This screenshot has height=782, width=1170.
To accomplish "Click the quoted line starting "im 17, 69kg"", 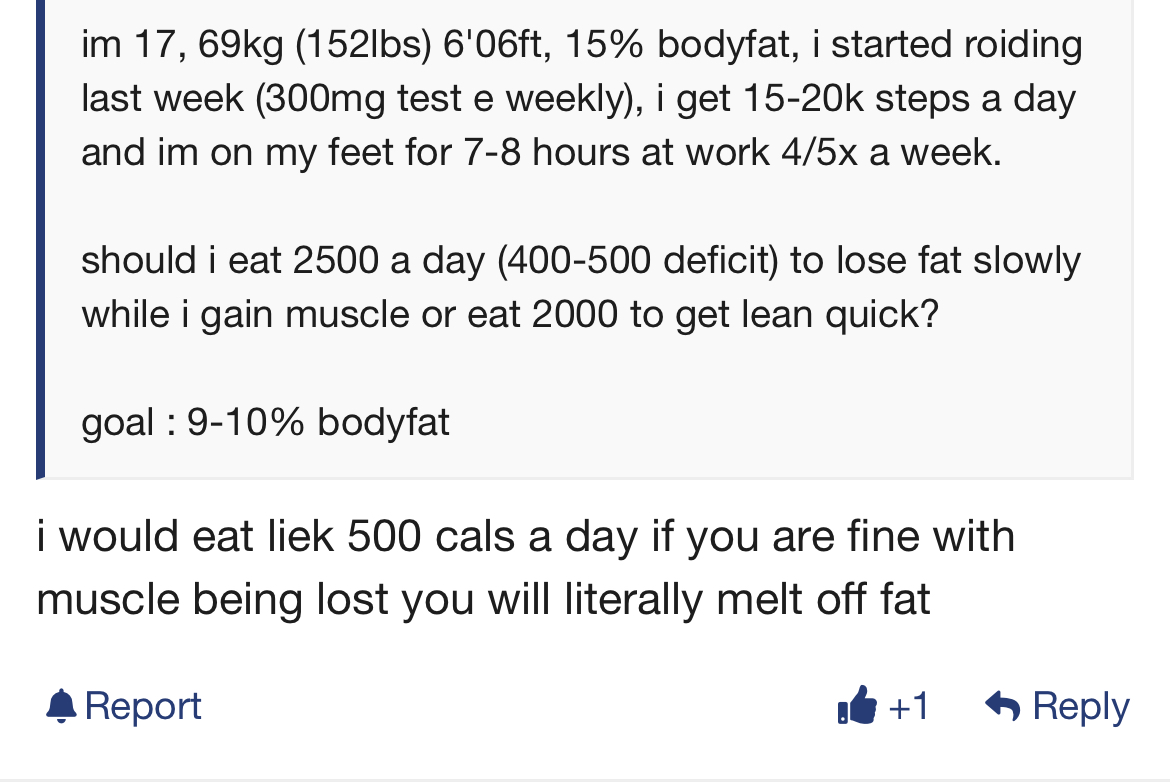I will (x=580, y=45).
